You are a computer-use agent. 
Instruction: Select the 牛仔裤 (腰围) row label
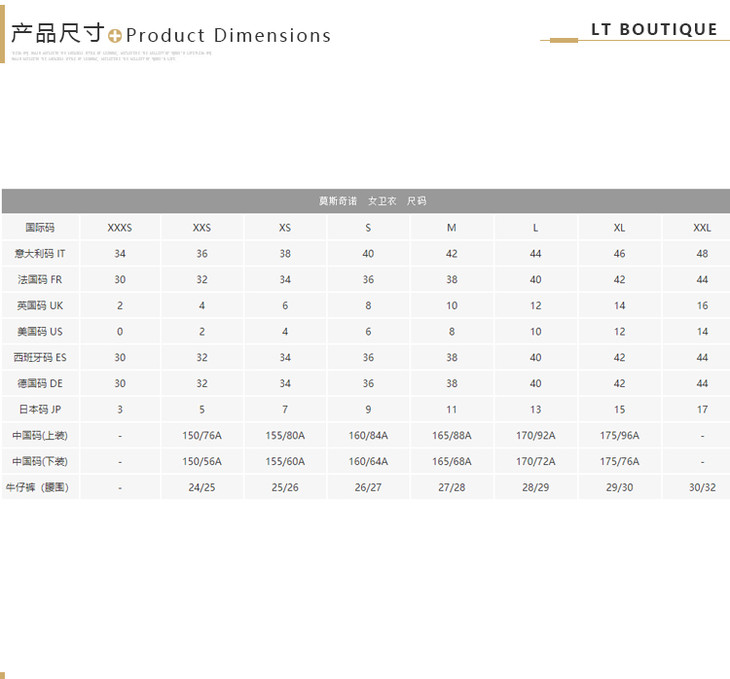(40, 488)
